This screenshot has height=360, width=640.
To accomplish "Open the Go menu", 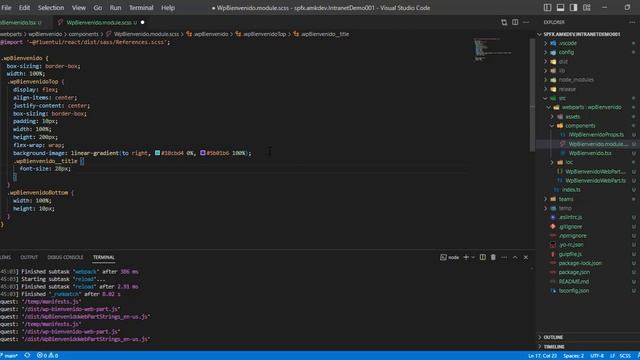I will [98, 8].
